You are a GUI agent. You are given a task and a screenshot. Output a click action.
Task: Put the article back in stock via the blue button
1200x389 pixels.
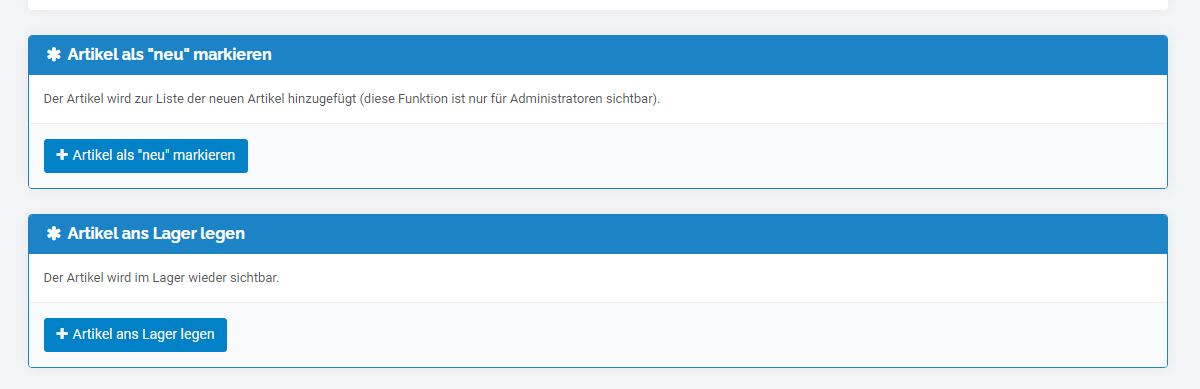[x=135, y=335]
